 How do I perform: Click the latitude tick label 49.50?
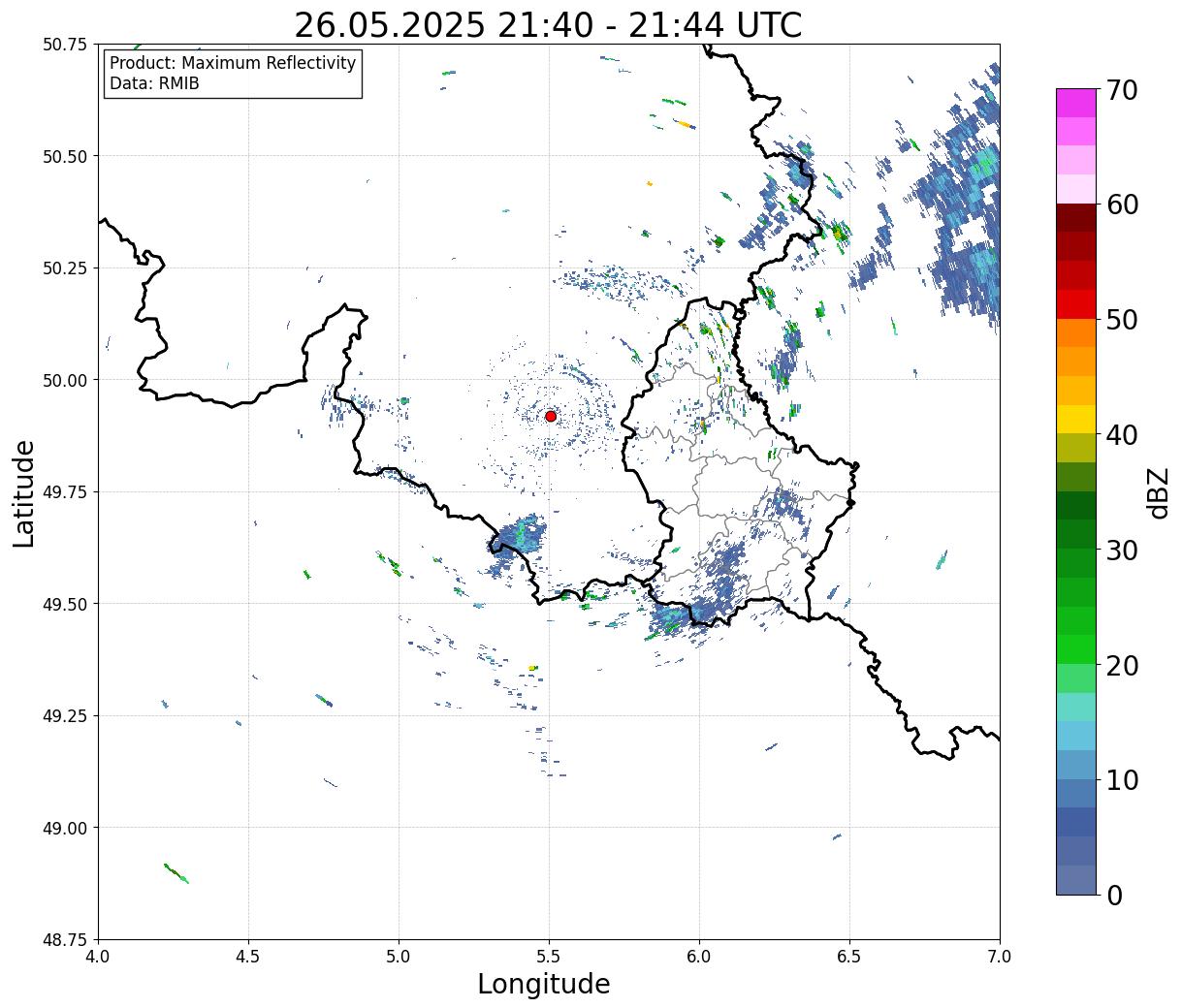coord(65,604)
